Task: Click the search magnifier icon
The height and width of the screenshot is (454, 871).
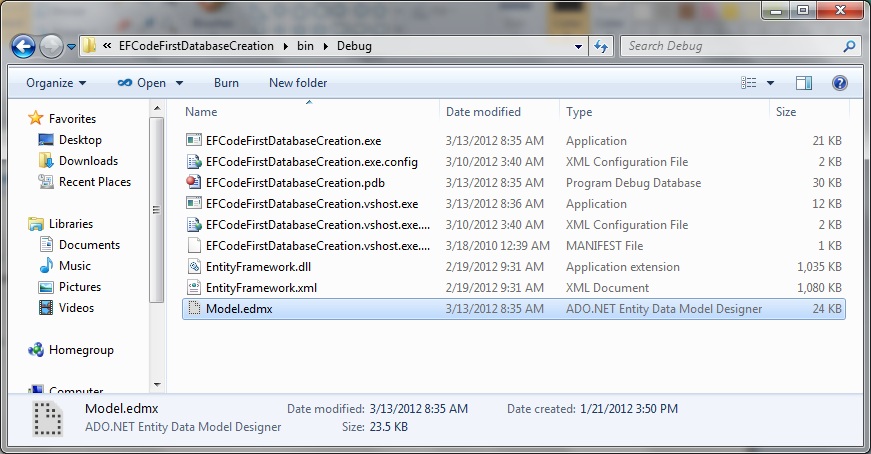Action: (849, 47)
